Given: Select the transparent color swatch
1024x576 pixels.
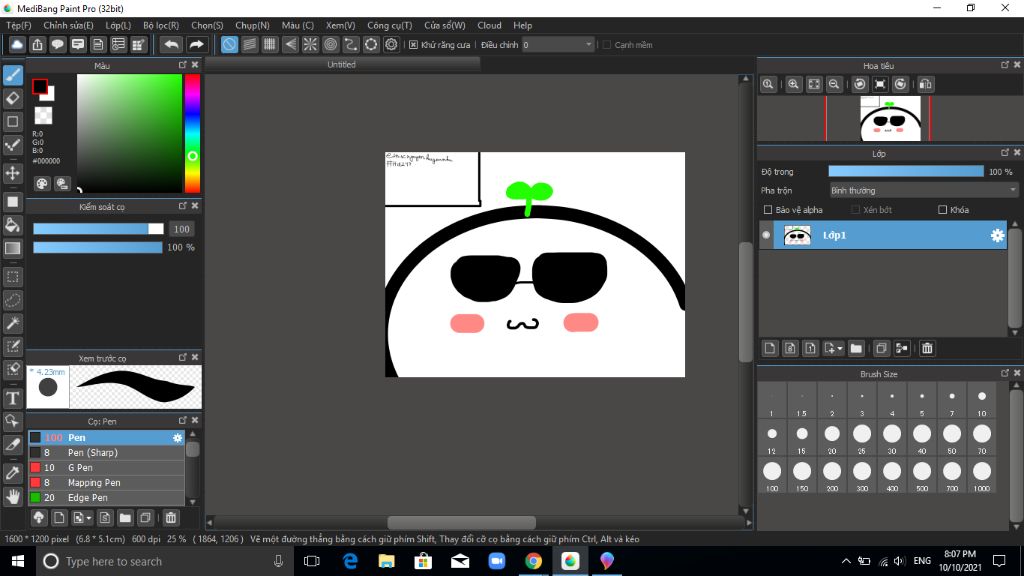Looking at the screenshot, I should pos(43,116).
